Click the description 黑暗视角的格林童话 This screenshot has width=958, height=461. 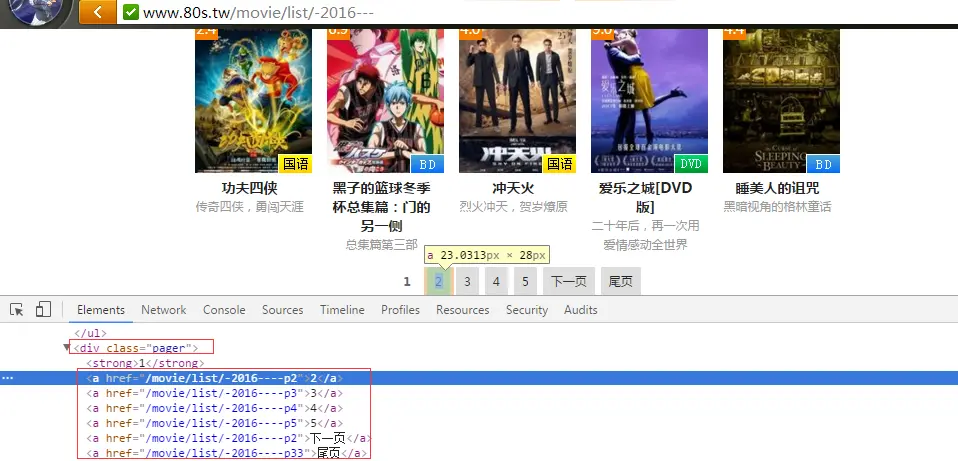[777, 207]
